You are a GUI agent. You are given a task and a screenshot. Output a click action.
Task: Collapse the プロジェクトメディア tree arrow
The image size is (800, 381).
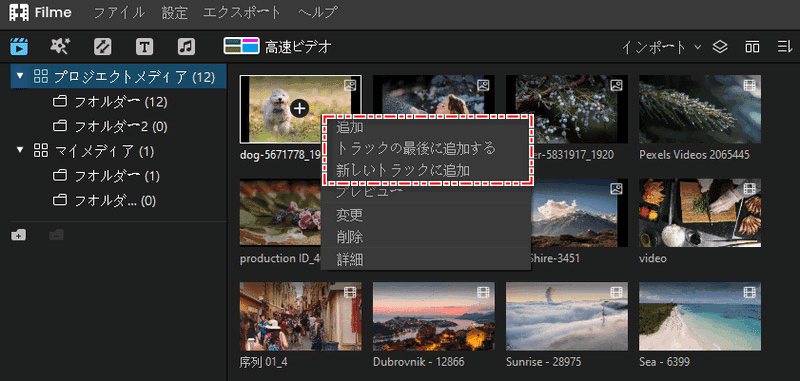(x=20, y=77)
